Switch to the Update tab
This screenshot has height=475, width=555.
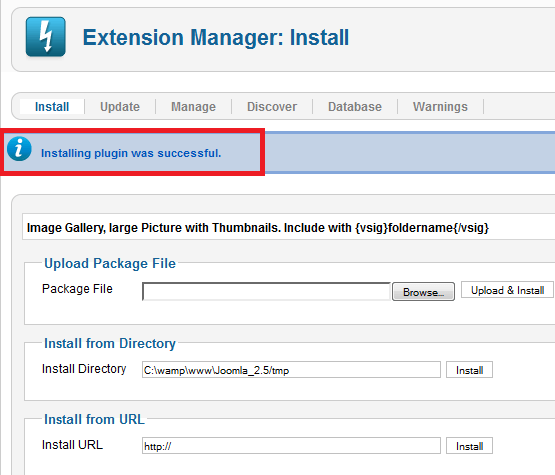120,107
